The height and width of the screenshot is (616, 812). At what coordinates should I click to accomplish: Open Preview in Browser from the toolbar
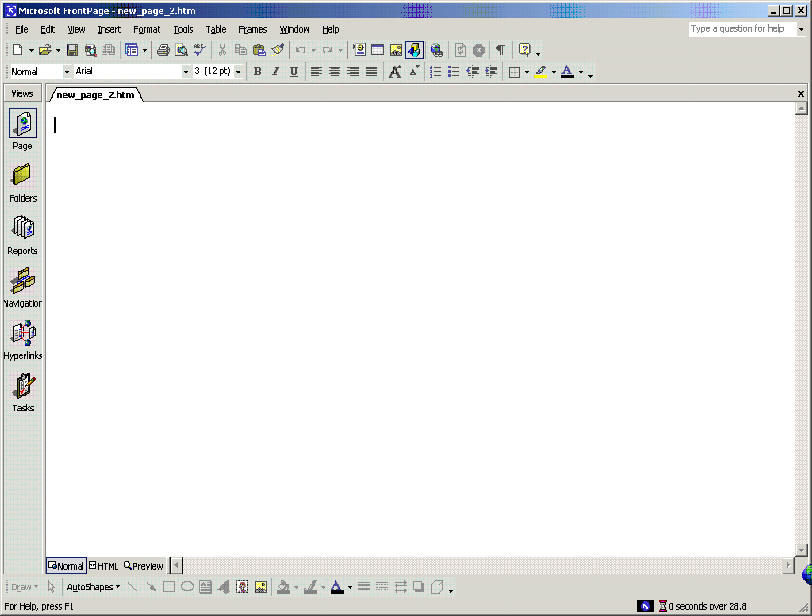coord(181,50)
